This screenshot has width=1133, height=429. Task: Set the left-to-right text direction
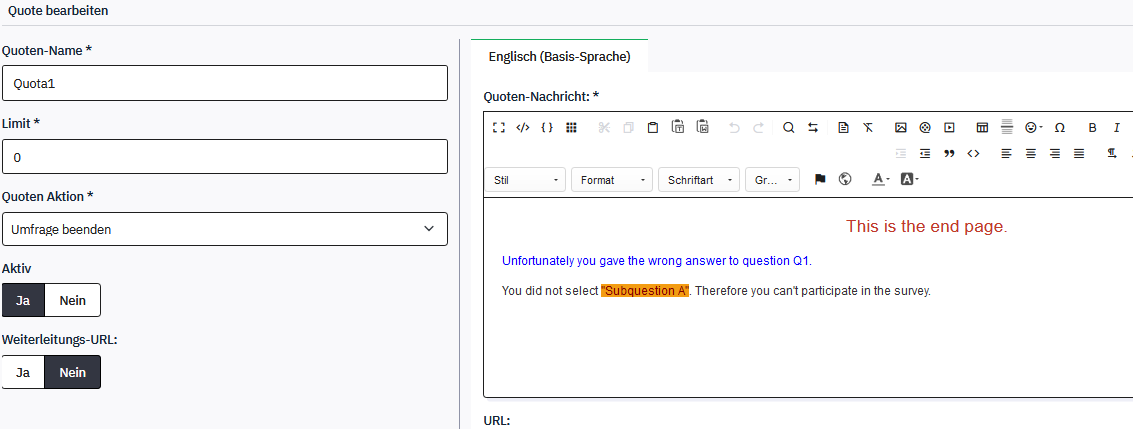click(1112, 153)
